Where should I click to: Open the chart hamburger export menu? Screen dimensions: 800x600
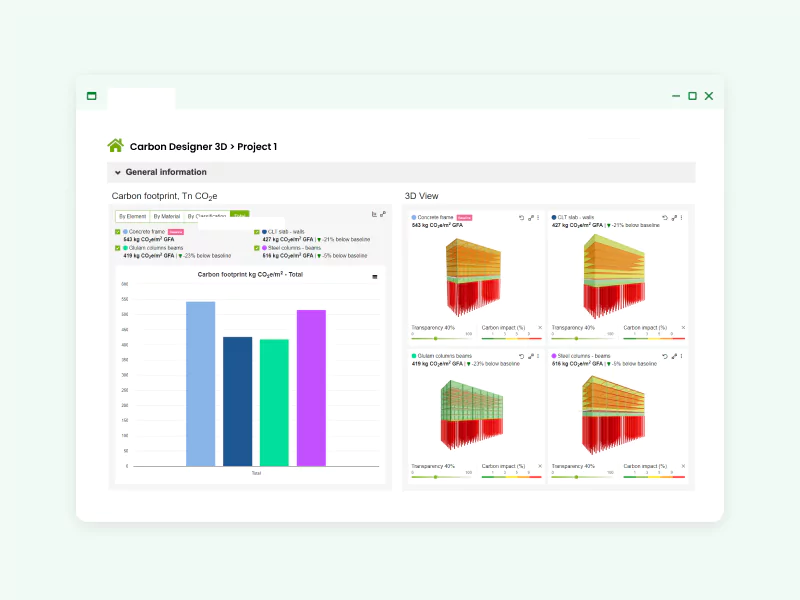(375, 277)
